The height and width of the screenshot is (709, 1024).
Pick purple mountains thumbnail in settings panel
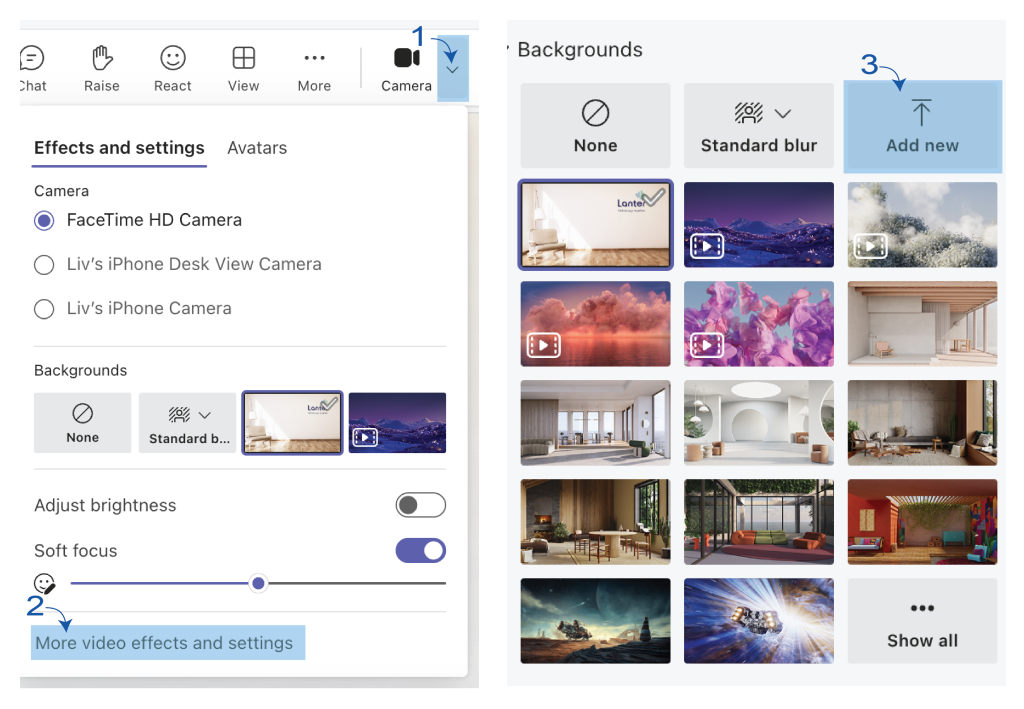397,423
